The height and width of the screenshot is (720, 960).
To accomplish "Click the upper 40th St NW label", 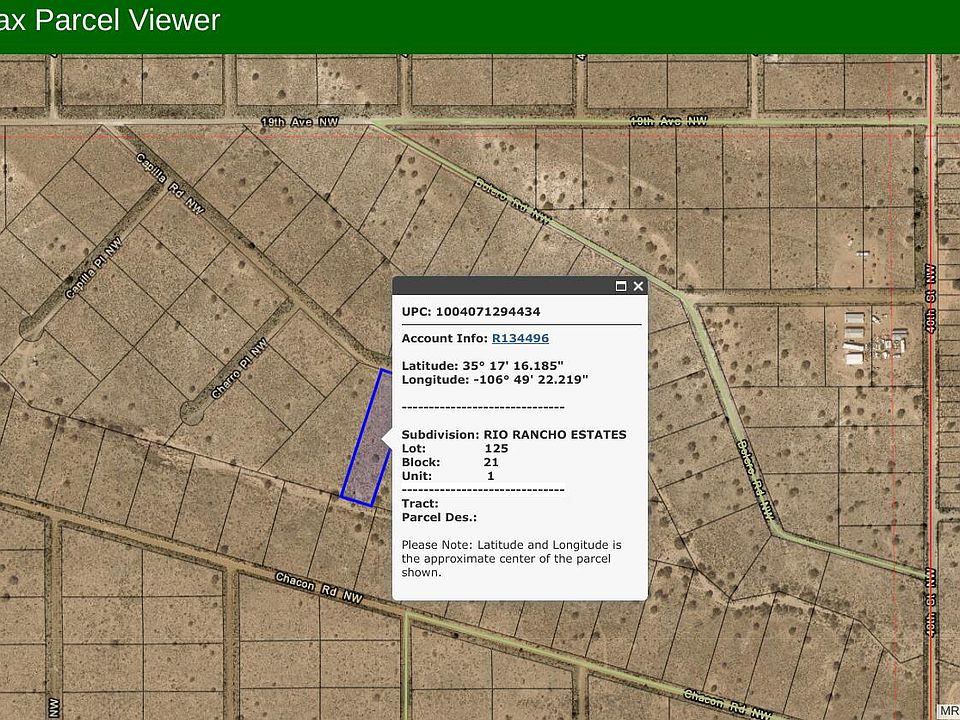I will tap(931, 298).
